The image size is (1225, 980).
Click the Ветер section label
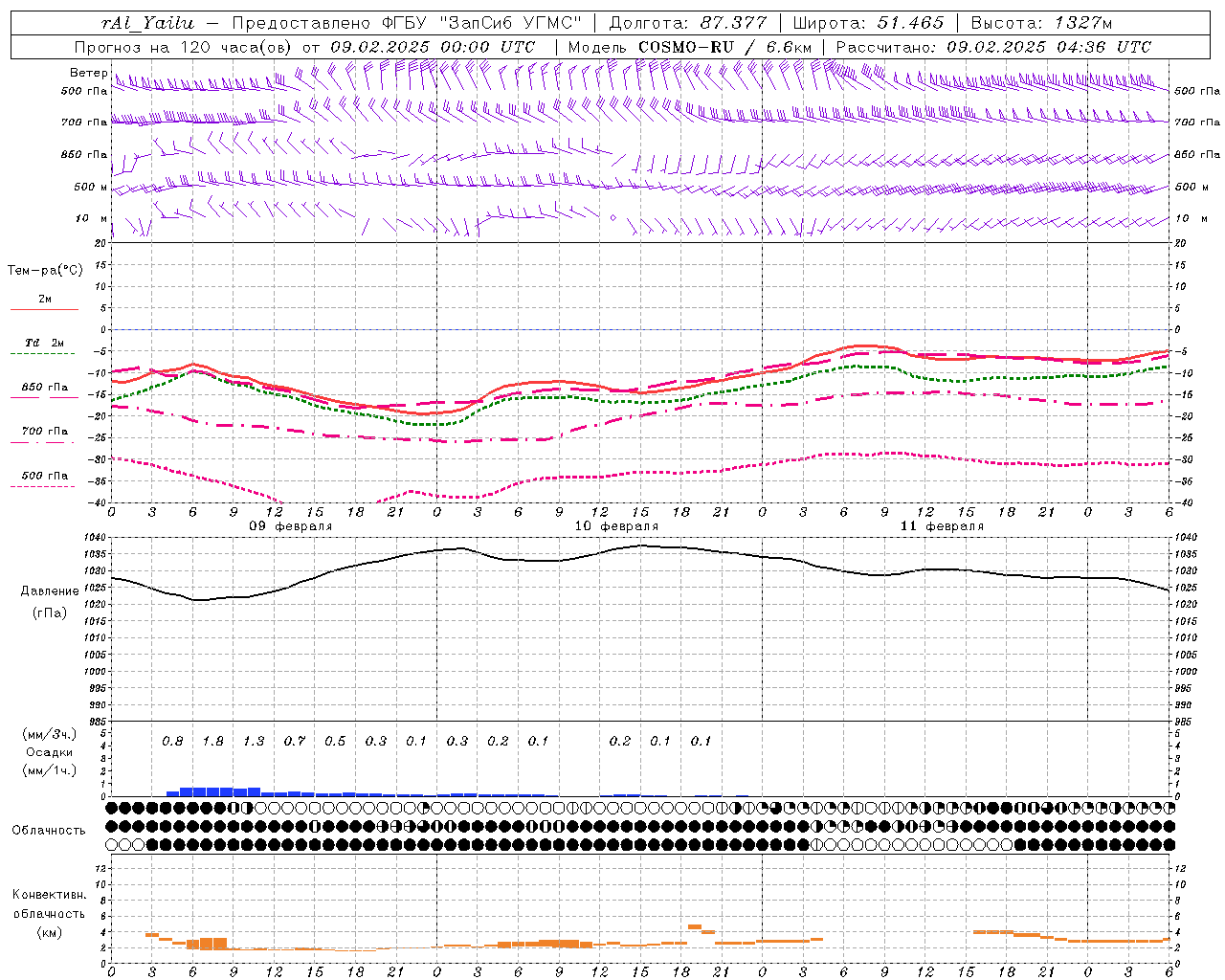(x=88, y=73)
